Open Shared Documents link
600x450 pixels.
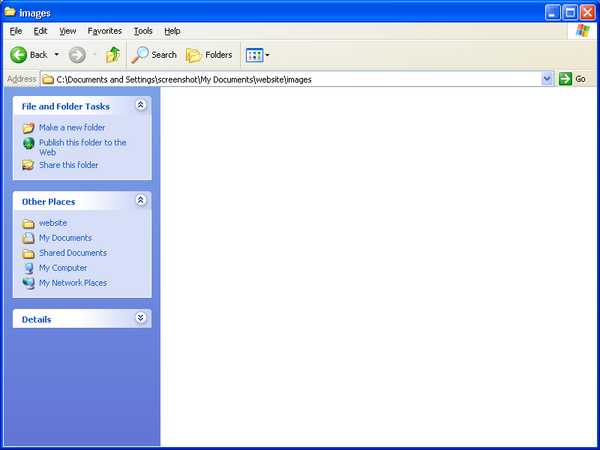(73, 253)
